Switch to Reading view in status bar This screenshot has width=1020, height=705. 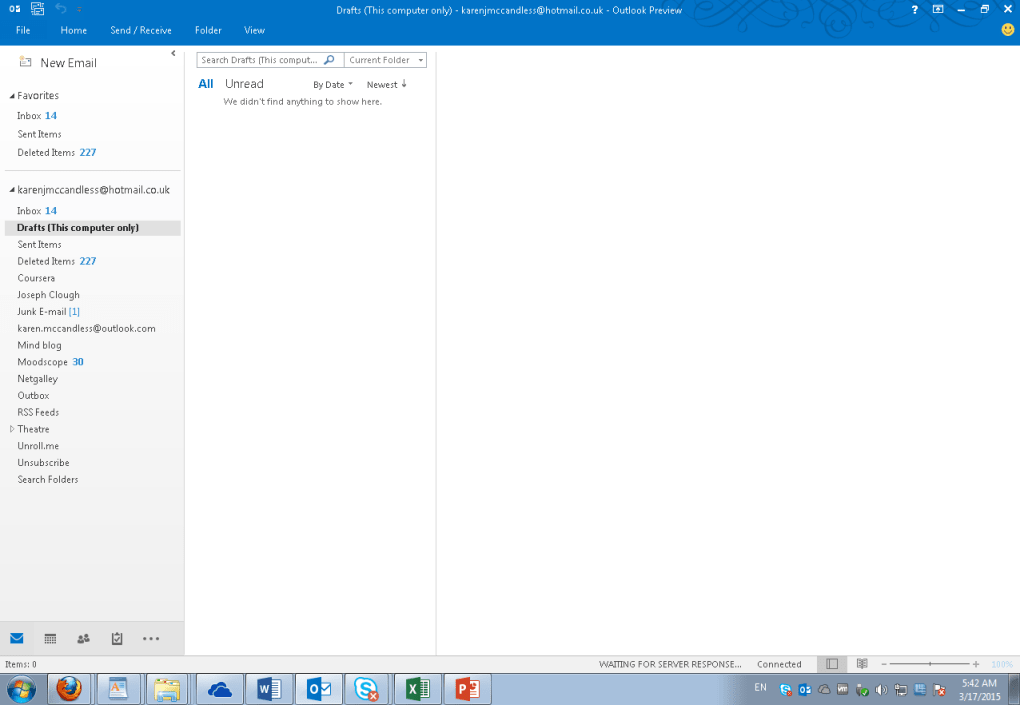click(861, 664)
